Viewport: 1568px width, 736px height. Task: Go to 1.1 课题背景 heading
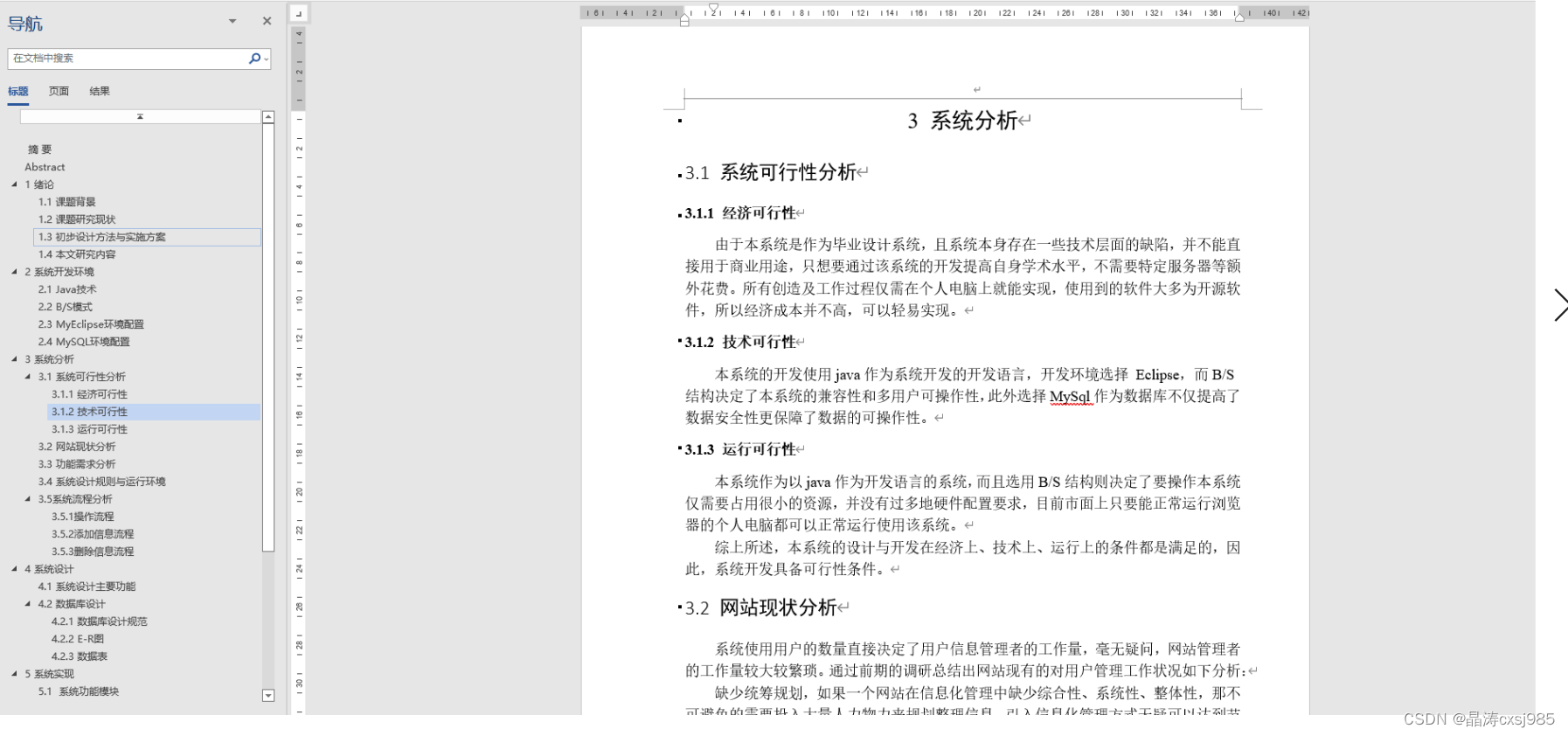tap(67, 202)
